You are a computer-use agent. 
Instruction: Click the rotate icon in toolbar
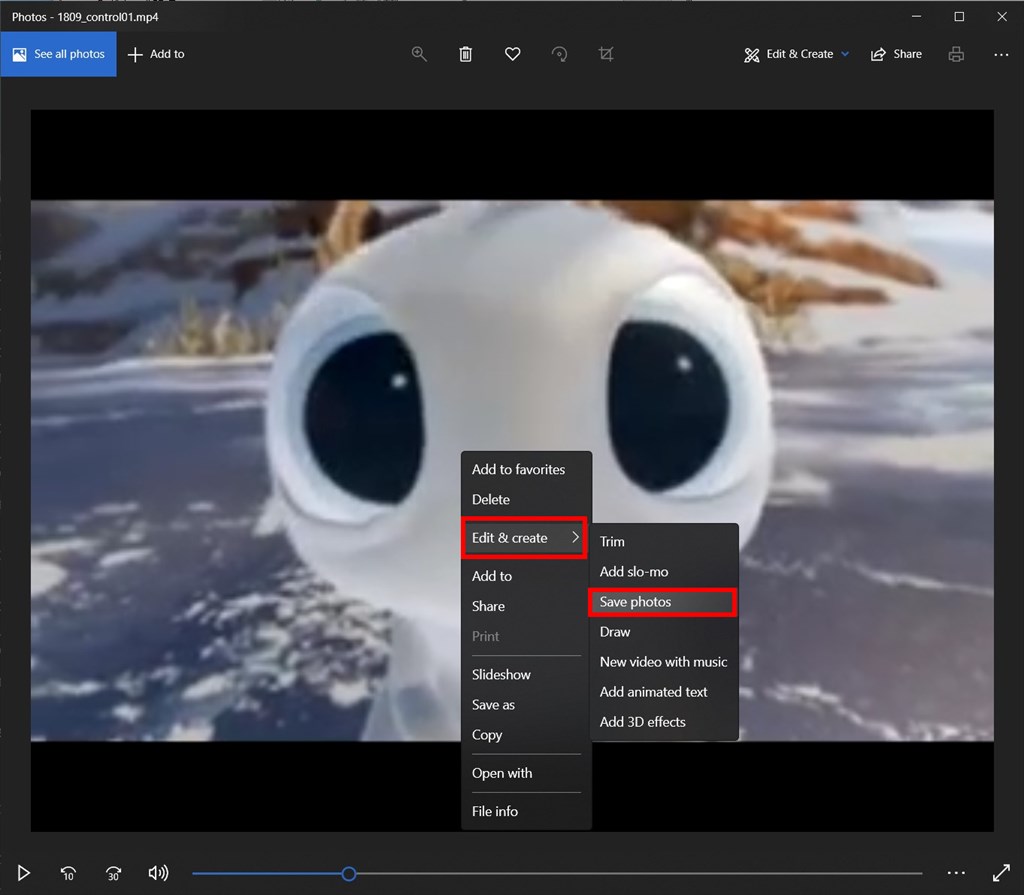point(559,54)
